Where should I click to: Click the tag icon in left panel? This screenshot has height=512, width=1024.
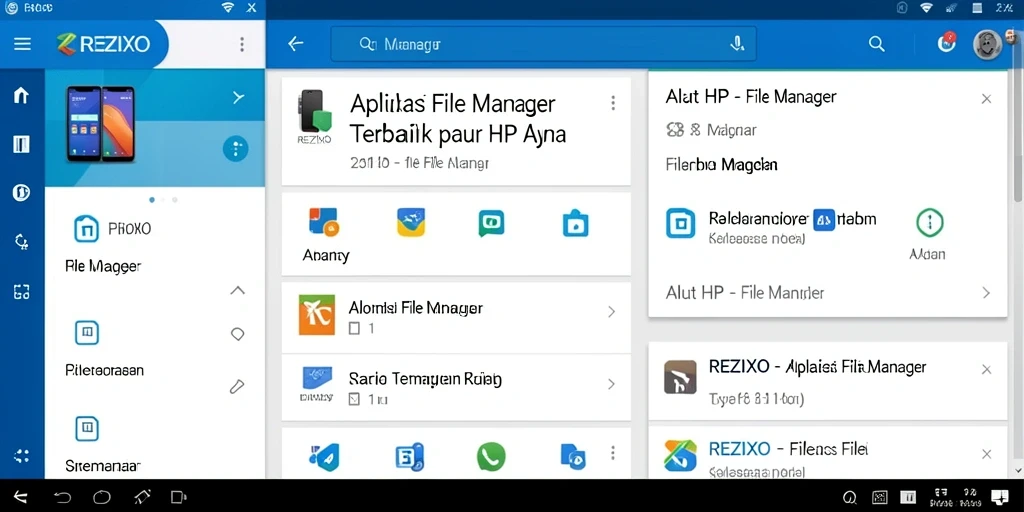[x=238, y=334]
